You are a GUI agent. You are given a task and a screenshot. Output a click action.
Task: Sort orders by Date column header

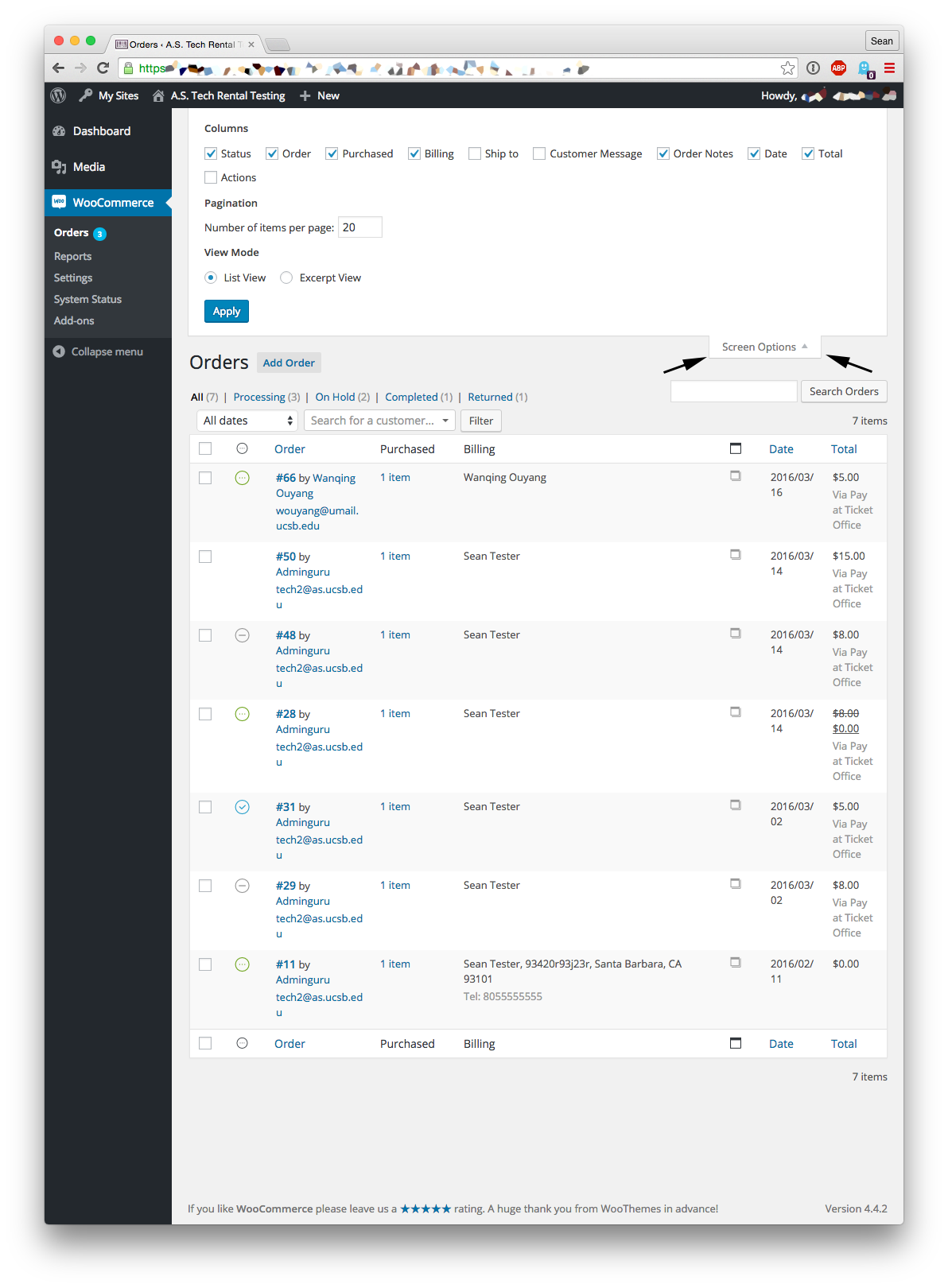[781, 449]
